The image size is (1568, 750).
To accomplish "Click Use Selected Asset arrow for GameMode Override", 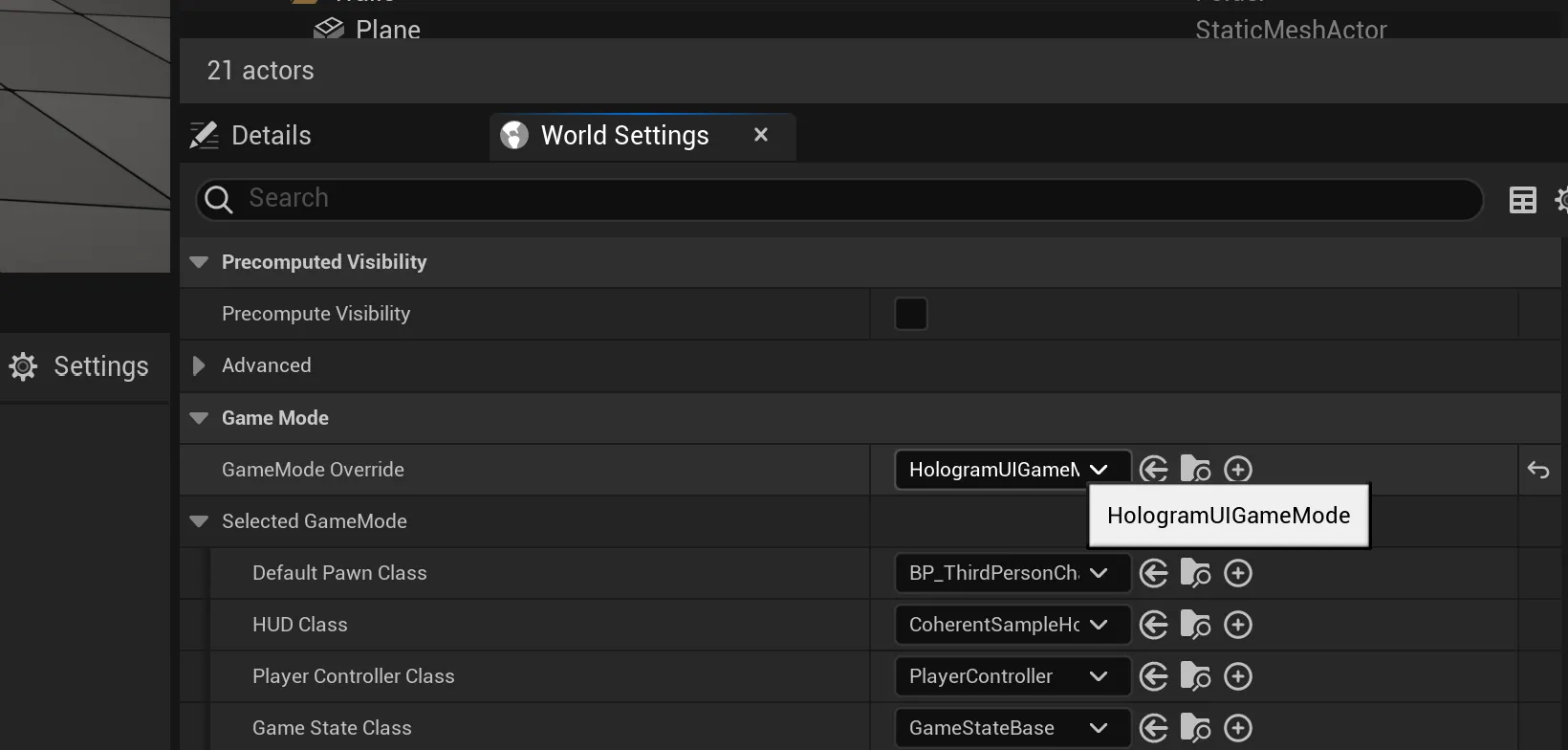I will [1154, 470].
